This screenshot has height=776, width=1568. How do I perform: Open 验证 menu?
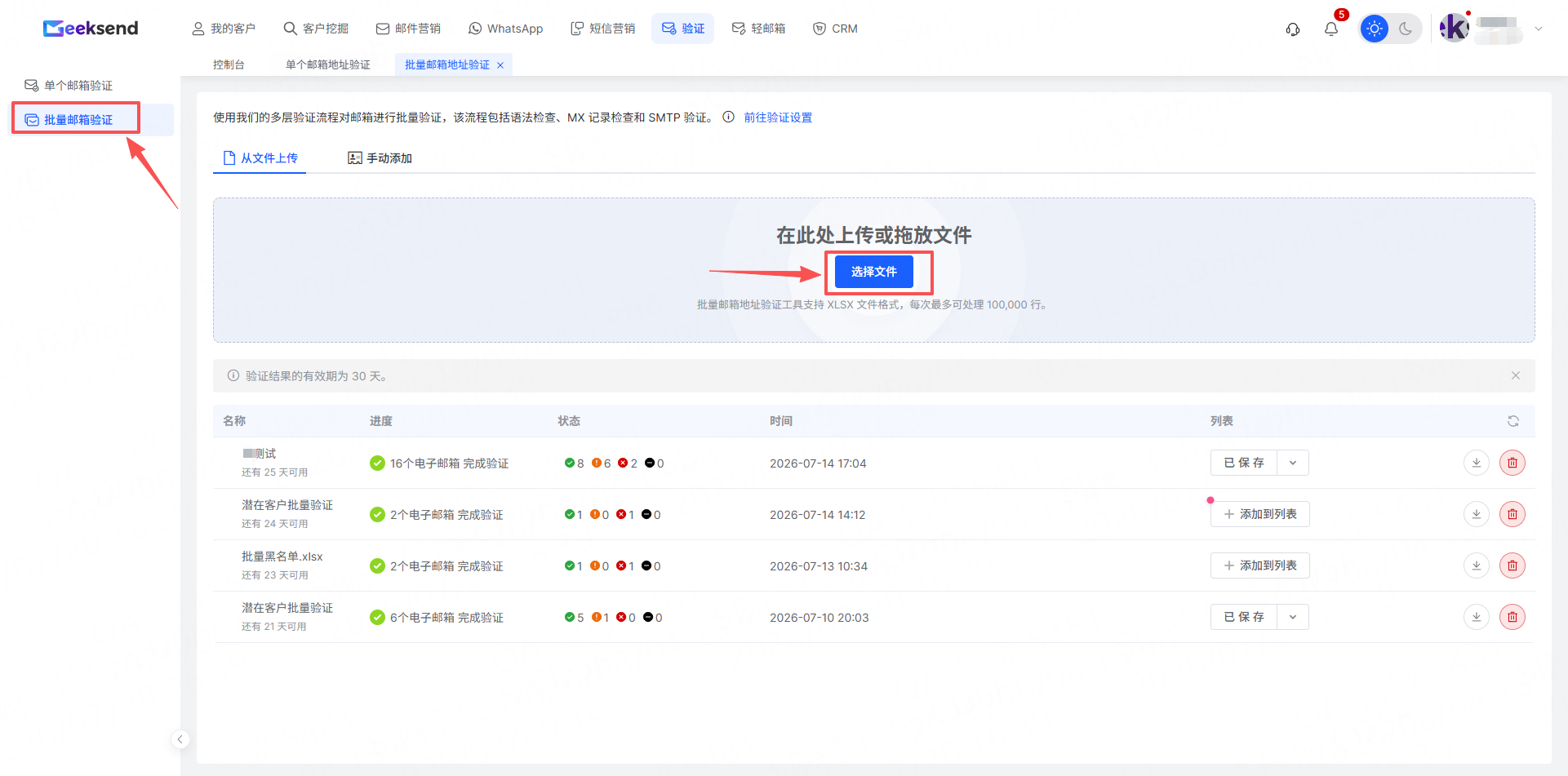point(683,29)
